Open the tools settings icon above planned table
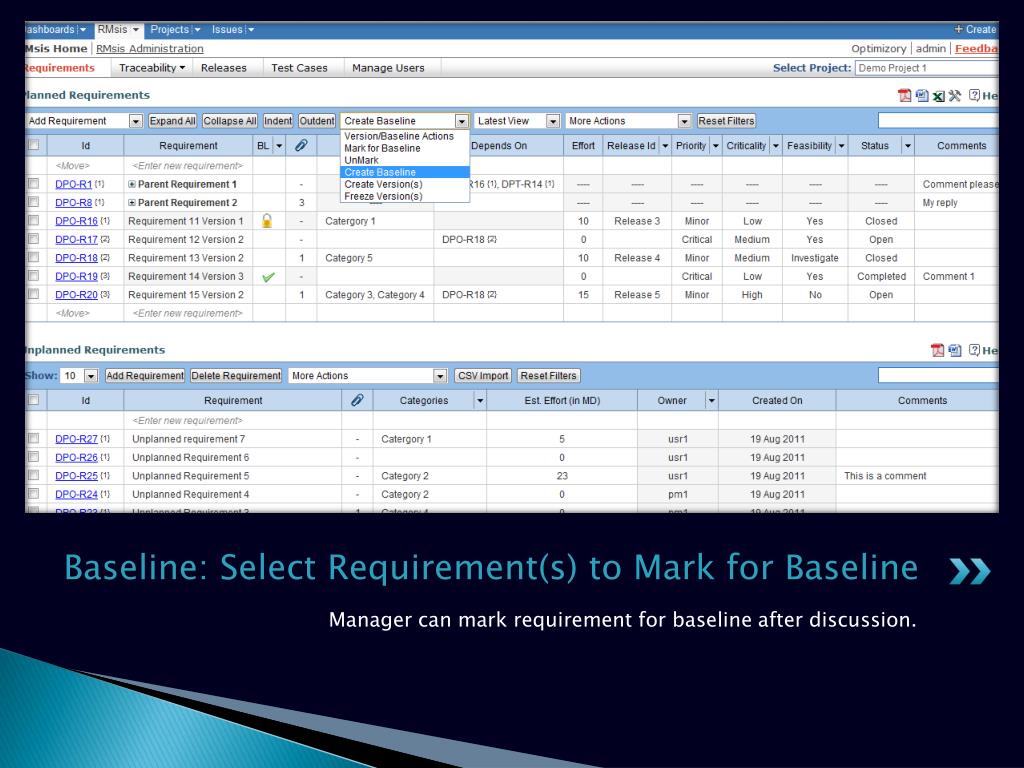1024x768 pixels. point(955,96)
